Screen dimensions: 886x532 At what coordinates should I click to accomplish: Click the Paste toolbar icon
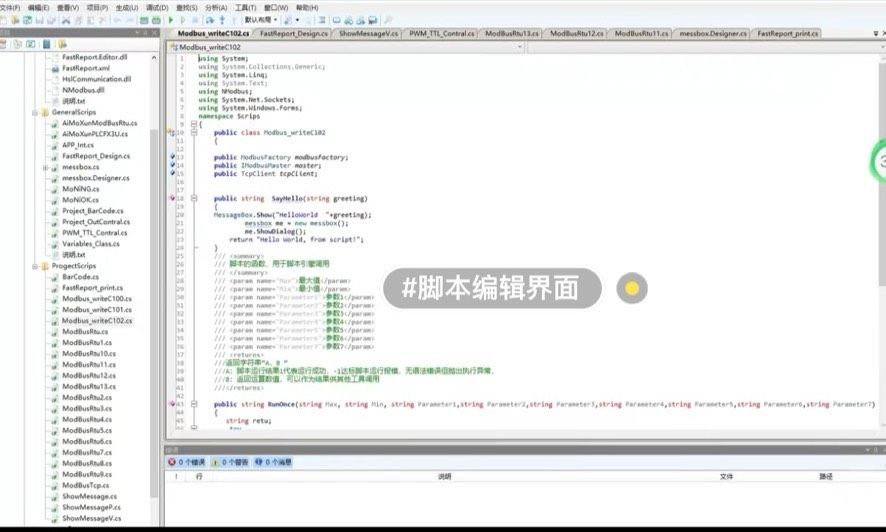pos(90,20)
